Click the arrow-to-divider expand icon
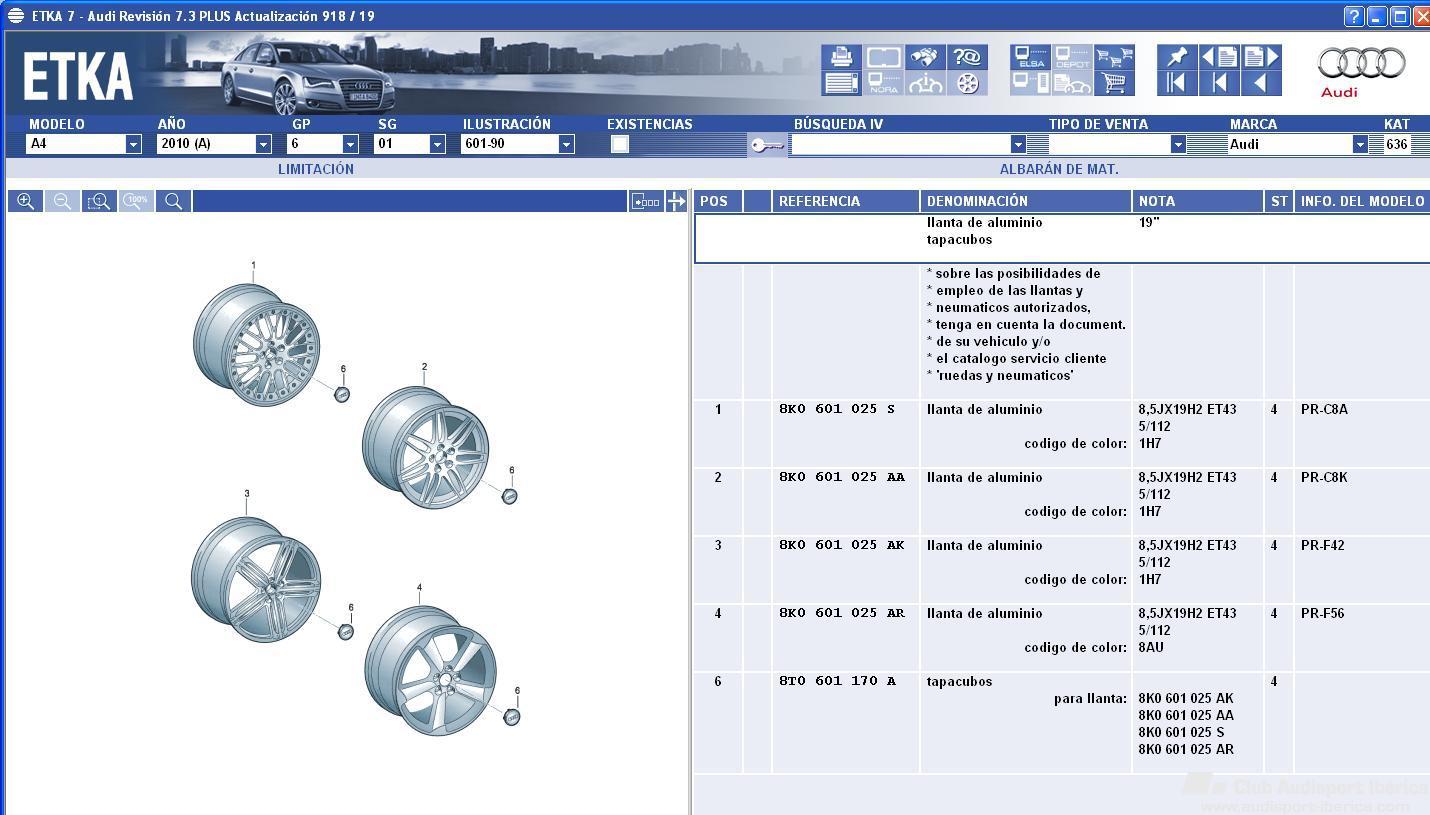This screenshot has width=1430, height=815. [x=676, y=201]
